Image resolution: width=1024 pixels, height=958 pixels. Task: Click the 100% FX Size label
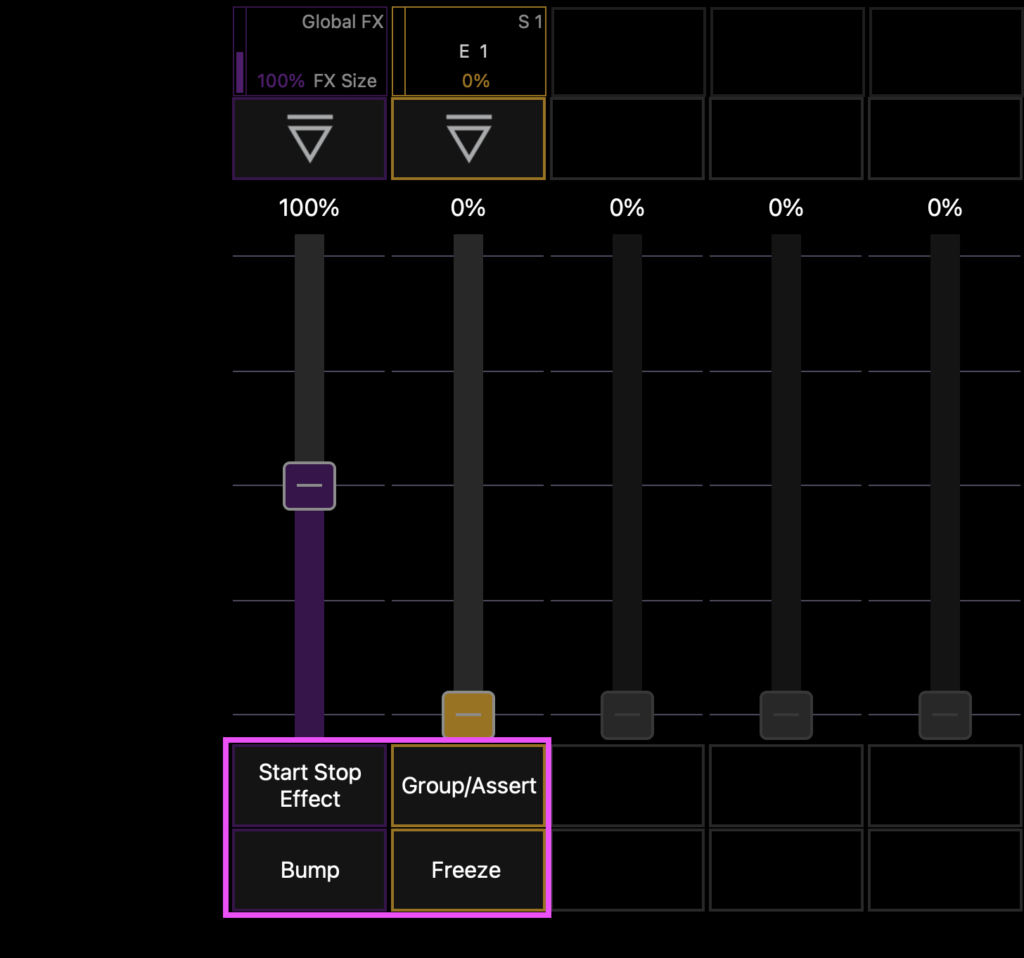click(317, 81)
